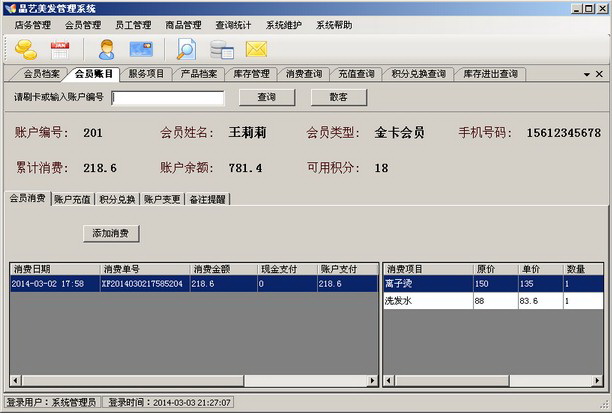
Task: Select the 会员账目 tab
Action: [93, 74]
